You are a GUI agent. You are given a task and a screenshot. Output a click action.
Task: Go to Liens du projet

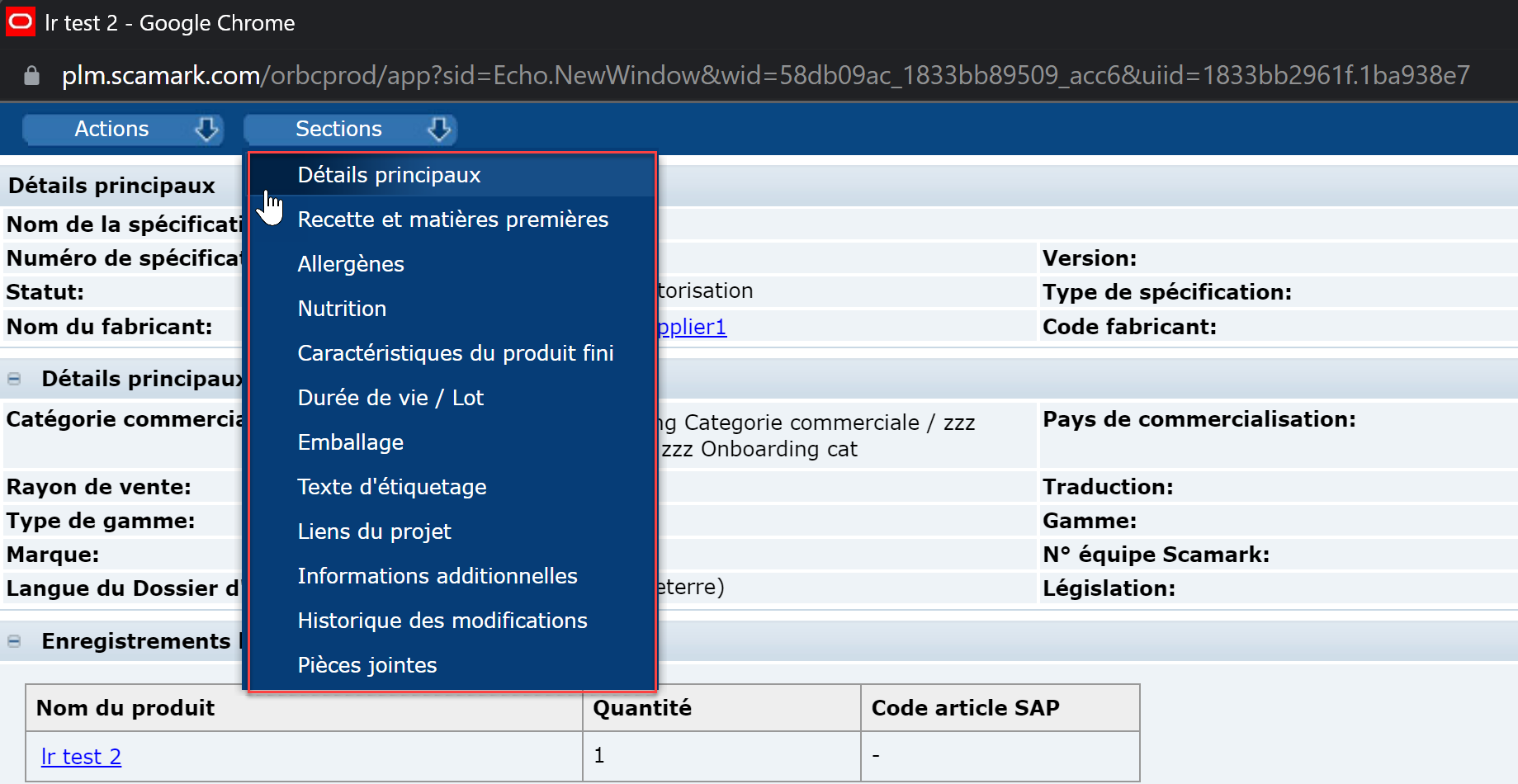[x=452, y=531]
